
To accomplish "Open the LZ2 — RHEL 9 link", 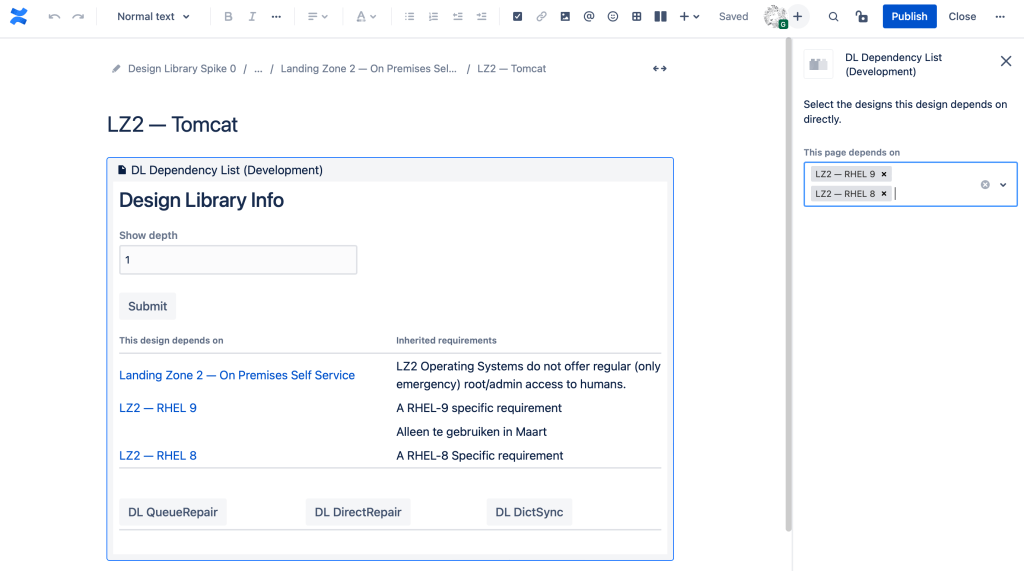I will point(158,408).
